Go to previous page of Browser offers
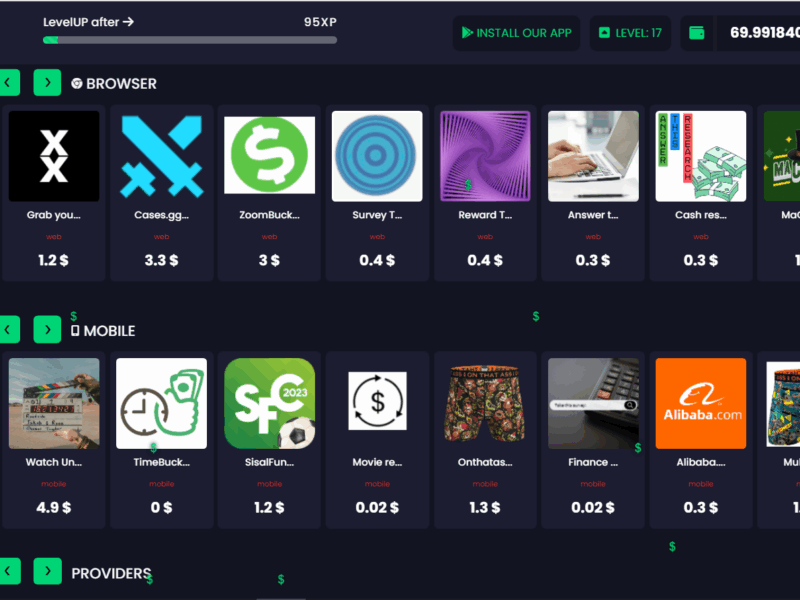 pyautogui.click(x=9, y=83)
